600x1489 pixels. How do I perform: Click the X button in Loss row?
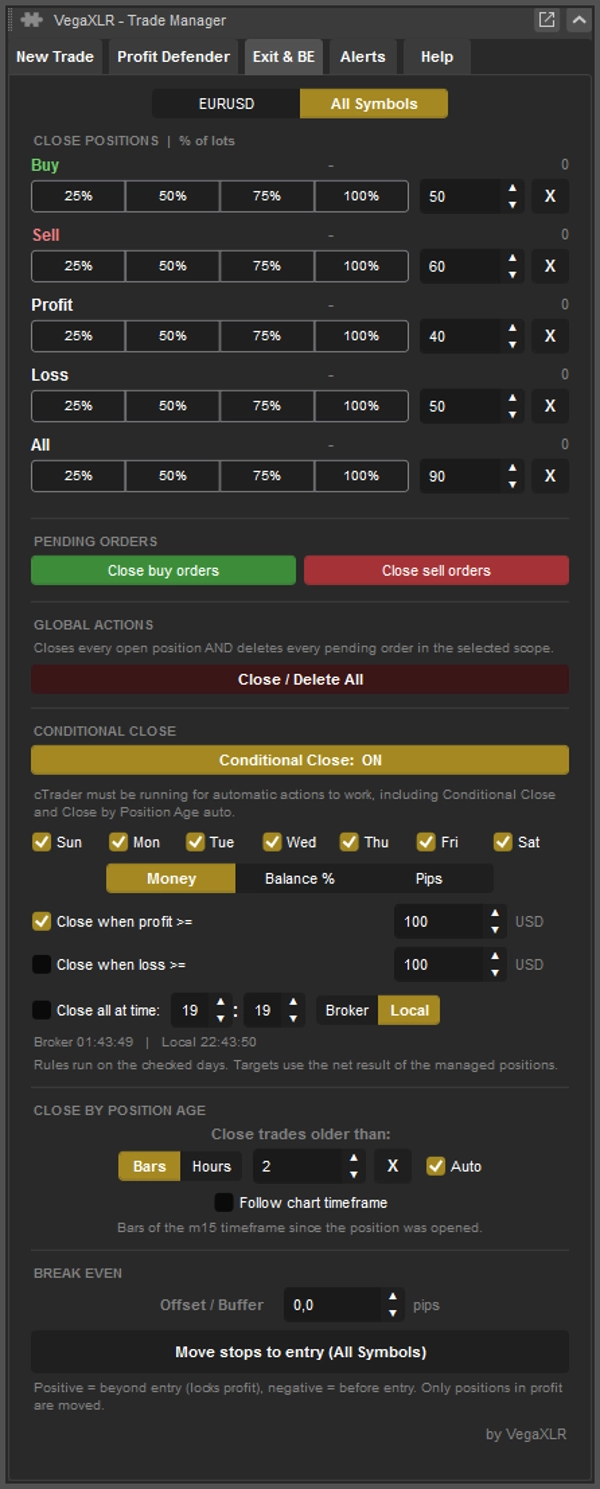tap(550, 406)
